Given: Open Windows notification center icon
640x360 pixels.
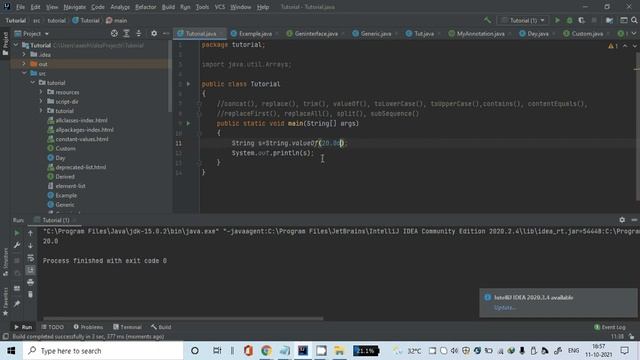Looking at the screenshot, I should [x=624, y=351].
